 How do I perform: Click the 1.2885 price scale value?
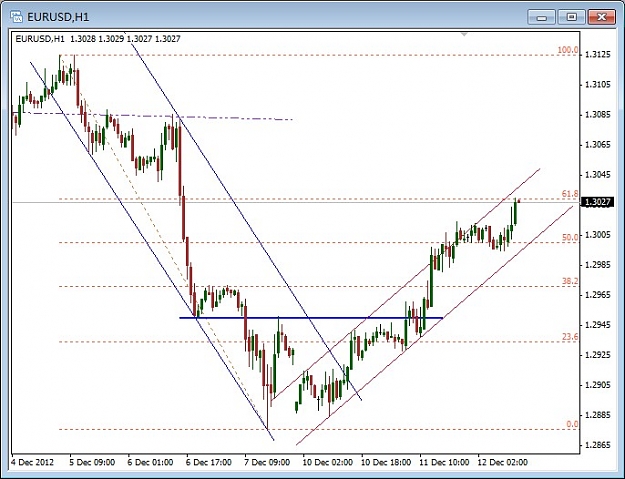coord(597,415)
